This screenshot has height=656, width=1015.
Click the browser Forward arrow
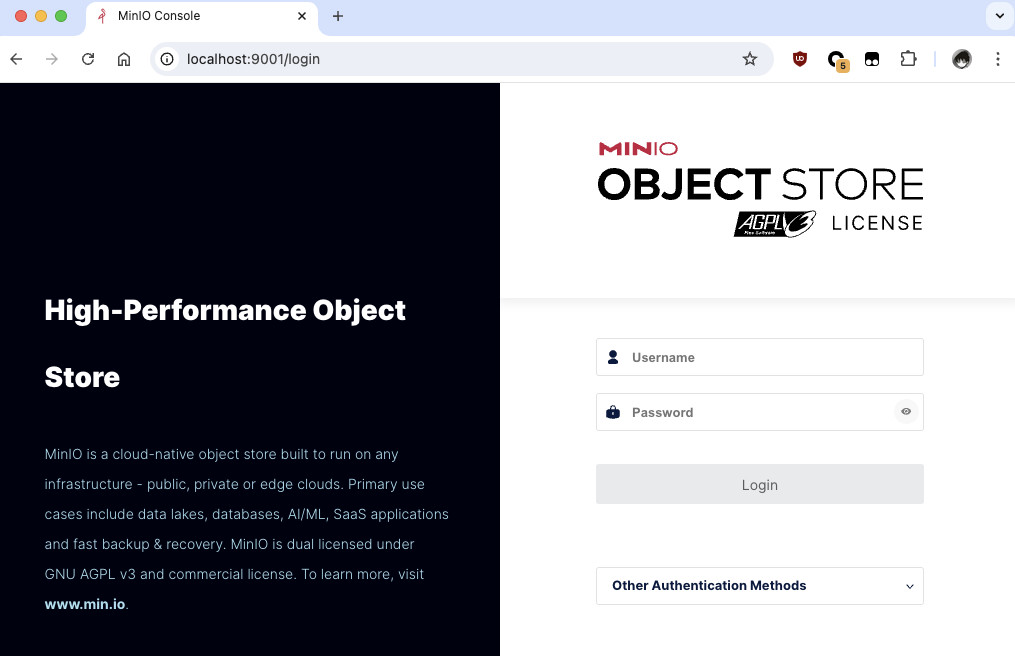pos(52,59)
